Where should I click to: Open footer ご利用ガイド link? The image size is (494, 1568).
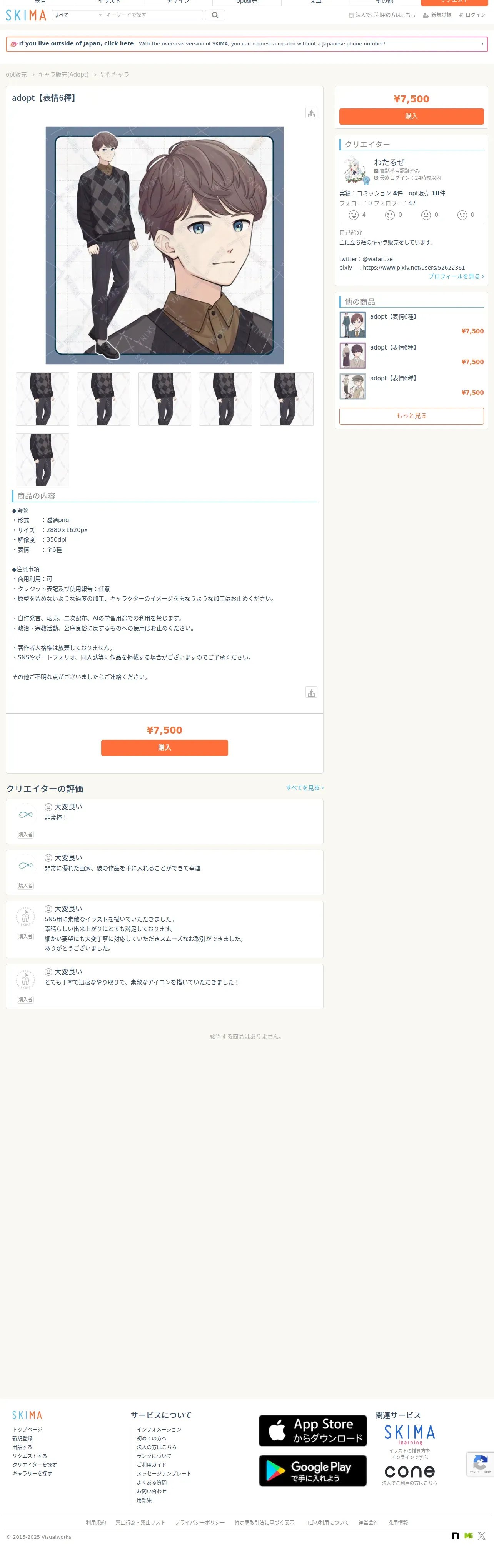(152, 1465)
